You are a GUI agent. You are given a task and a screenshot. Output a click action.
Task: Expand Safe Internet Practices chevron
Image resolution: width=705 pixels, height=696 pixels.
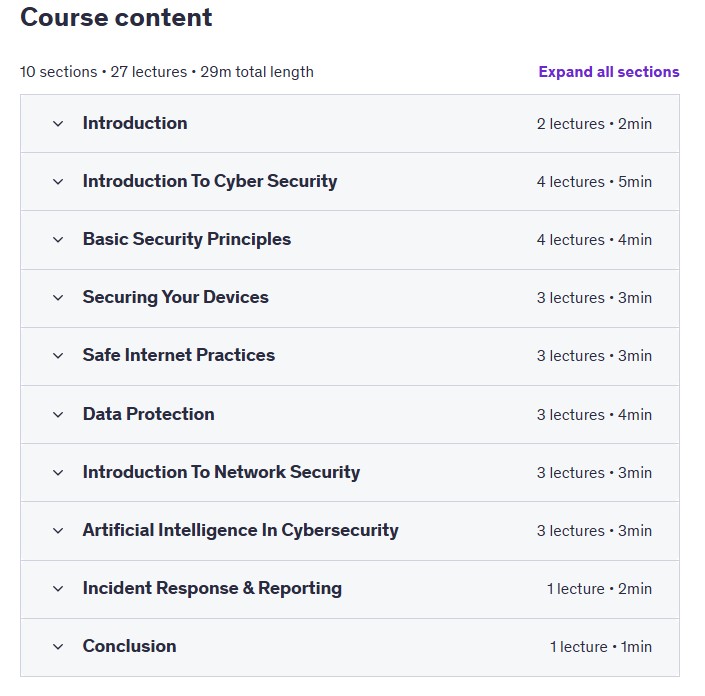(58, 356)
